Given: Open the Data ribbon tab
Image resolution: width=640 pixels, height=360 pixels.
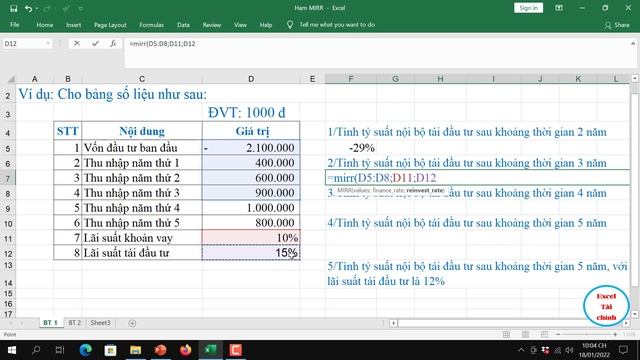Looking at the screenshot, I should pyautogui.click(x=183, y=25).
